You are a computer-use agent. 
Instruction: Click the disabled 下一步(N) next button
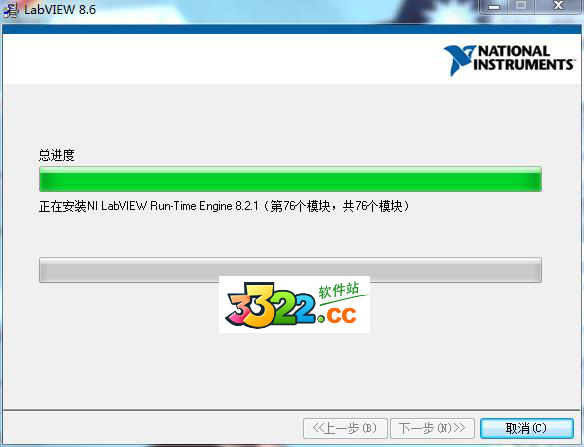click(432, 428)
